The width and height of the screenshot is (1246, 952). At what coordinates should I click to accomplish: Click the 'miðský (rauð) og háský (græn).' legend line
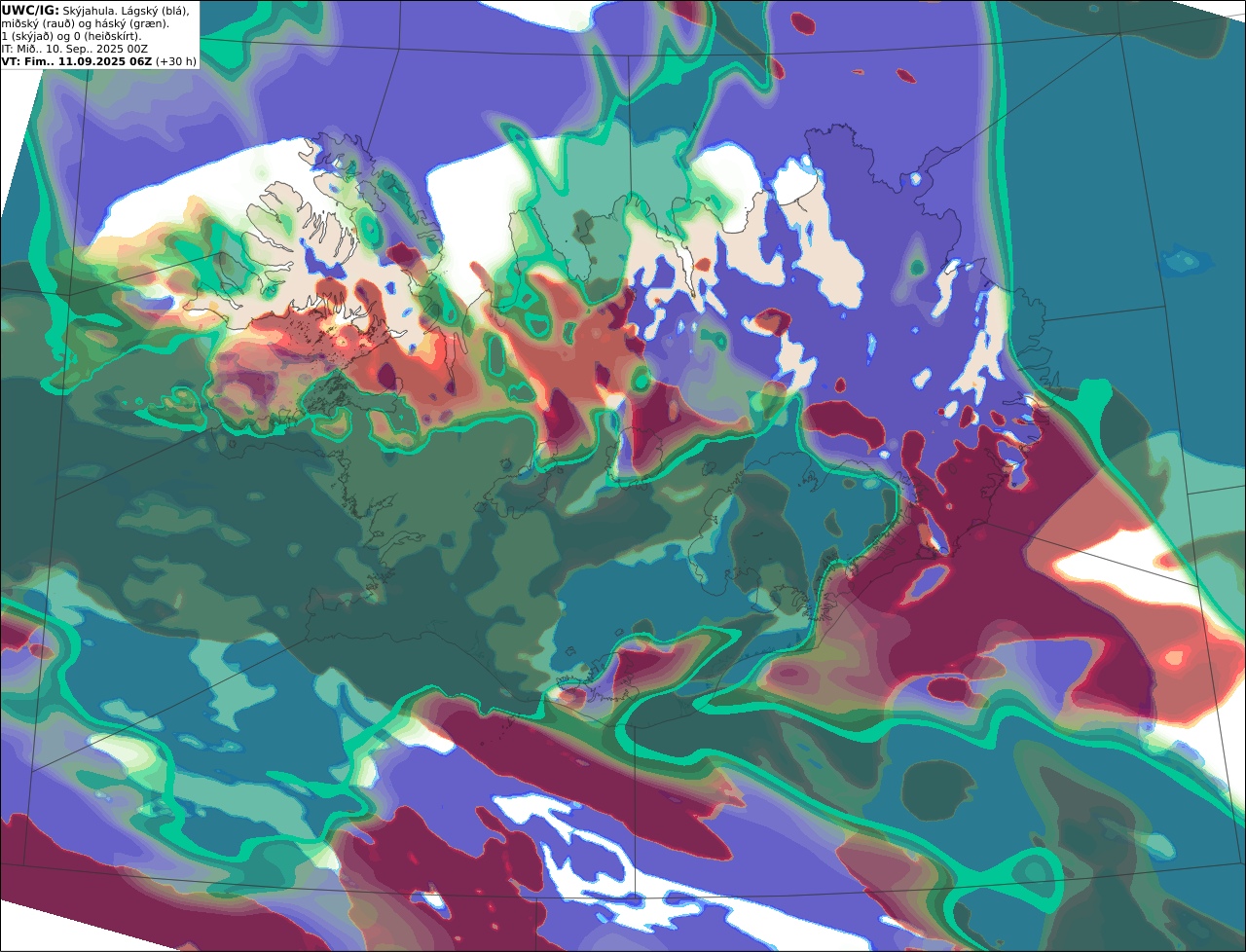[85, 22]
